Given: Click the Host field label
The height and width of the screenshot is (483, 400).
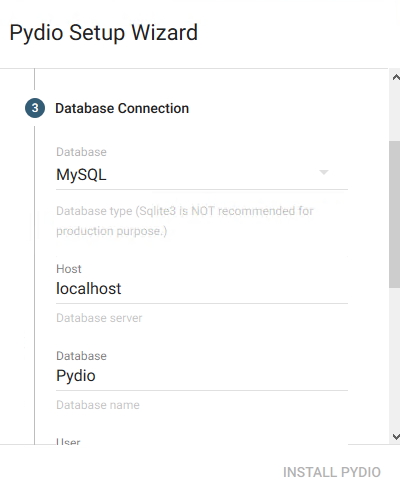Looking at the screenshot, I should click(69, 269).
